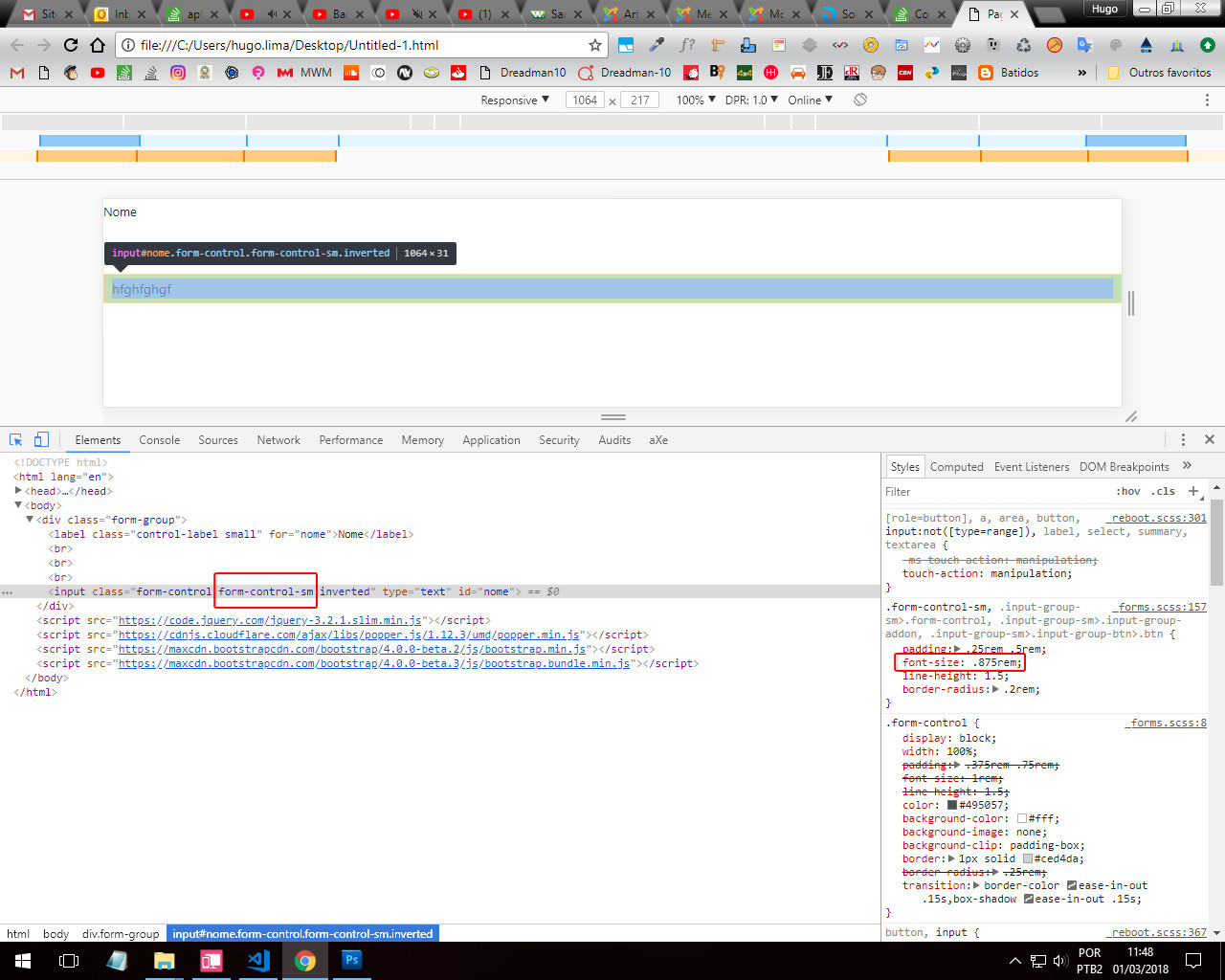Click the viewport width field 1064

click(586, 100)
